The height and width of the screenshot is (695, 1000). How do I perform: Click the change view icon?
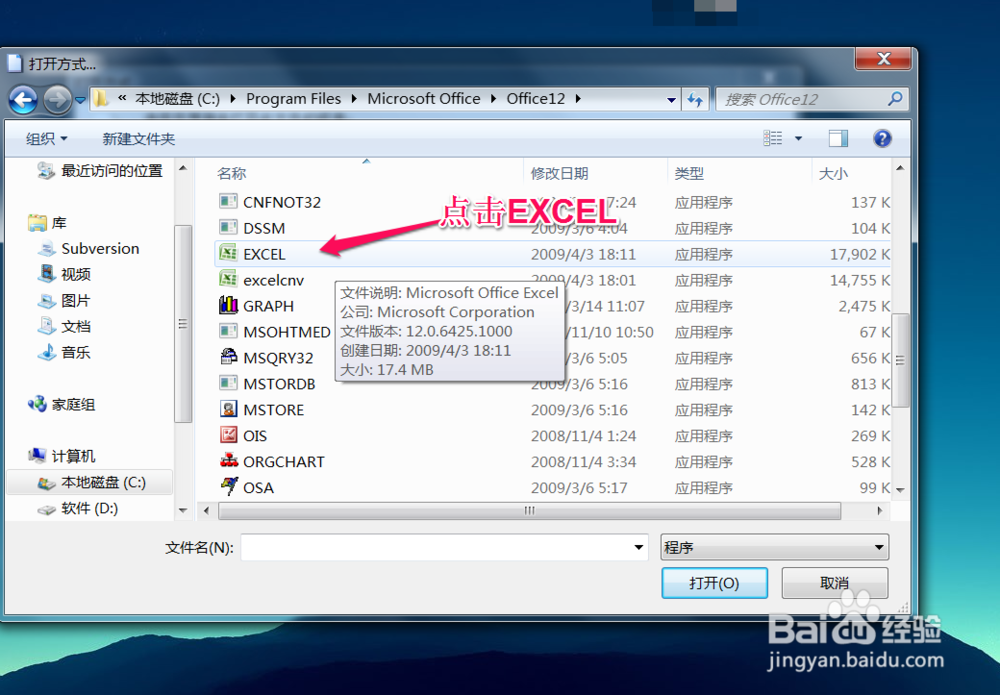(x=772, y=138)
